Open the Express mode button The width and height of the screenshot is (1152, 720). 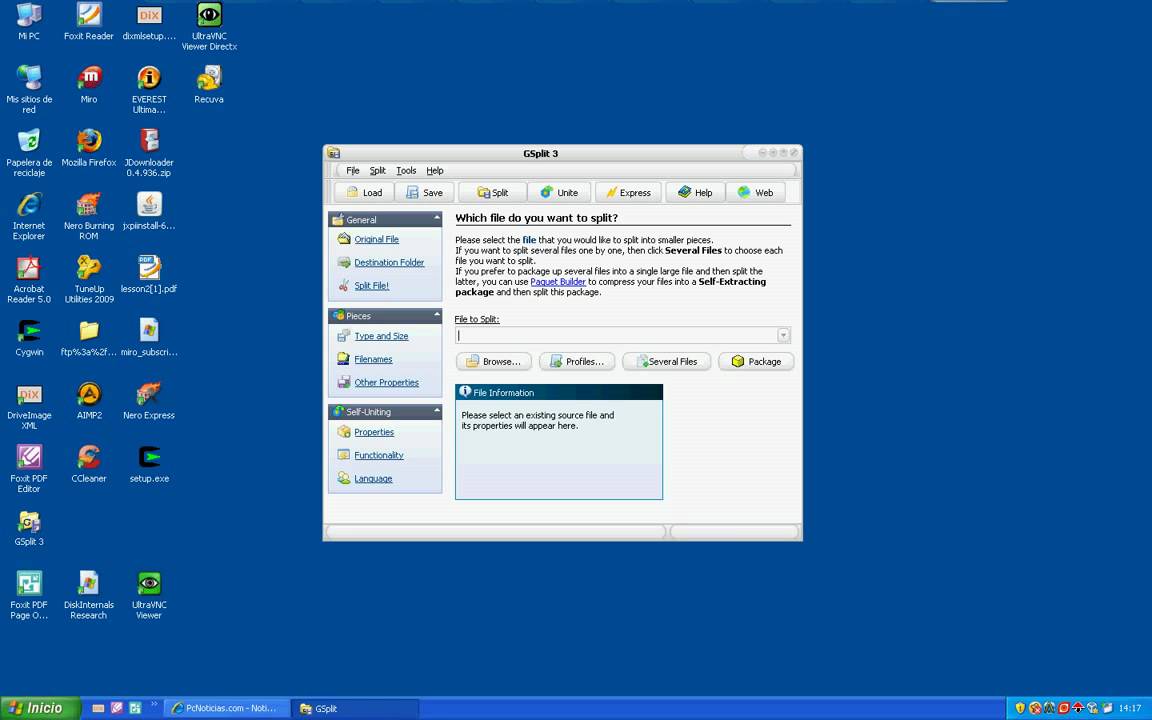click(x=628, y=192)
